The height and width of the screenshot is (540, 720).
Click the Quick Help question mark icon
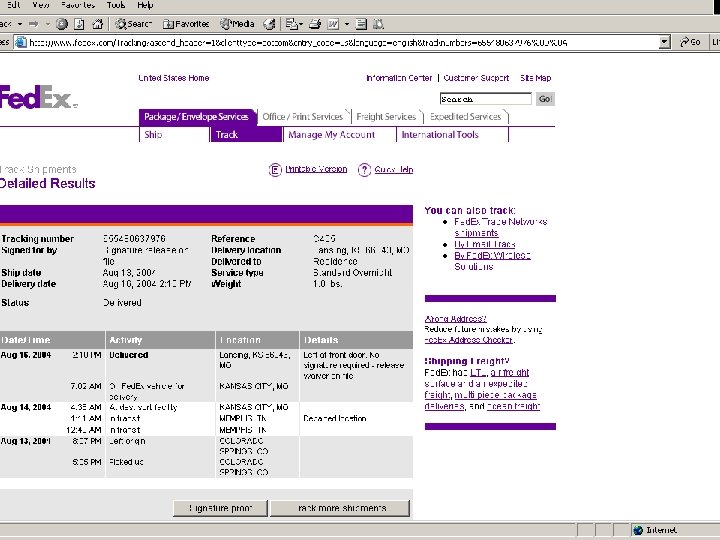pos(364,170)
